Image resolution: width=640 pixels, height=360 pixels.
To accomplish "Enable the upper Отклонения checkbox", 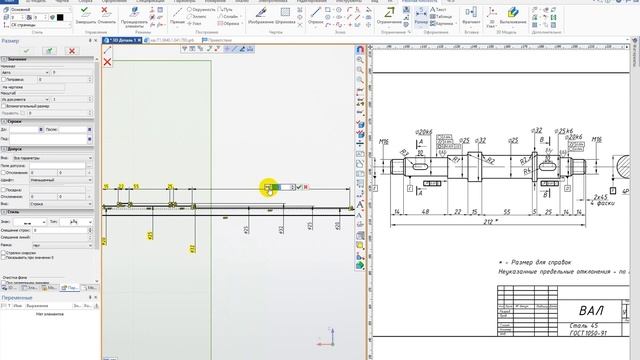I will 4,173.
